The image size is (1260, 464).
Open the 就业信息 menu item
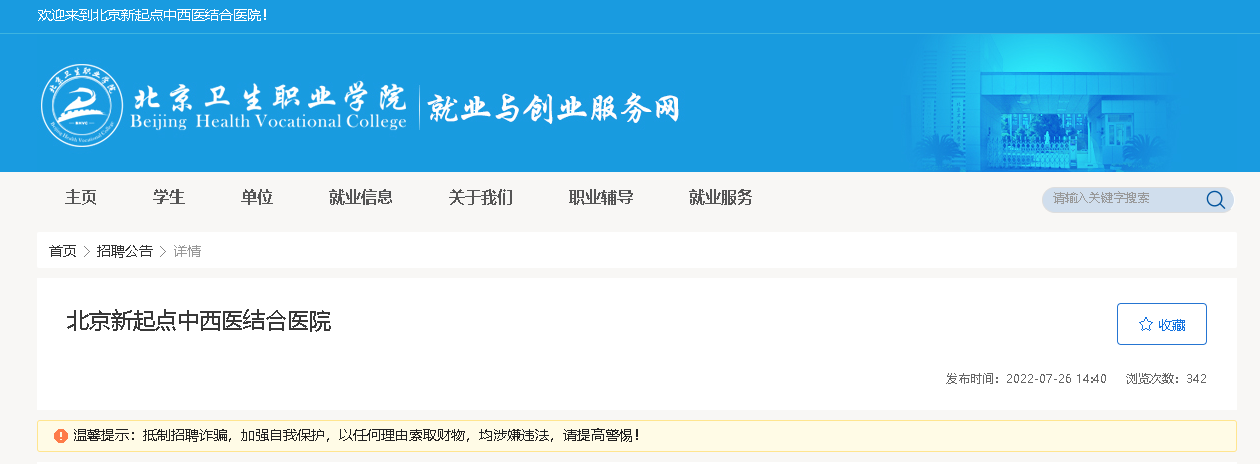tap(361, 198)
